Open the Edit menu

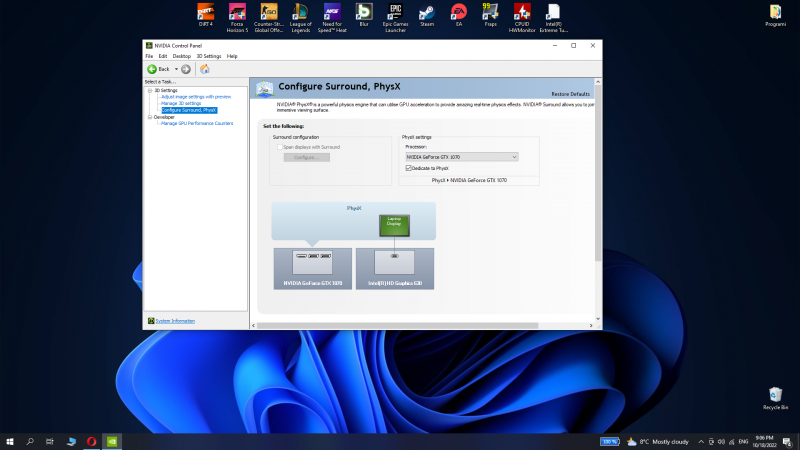163,56
